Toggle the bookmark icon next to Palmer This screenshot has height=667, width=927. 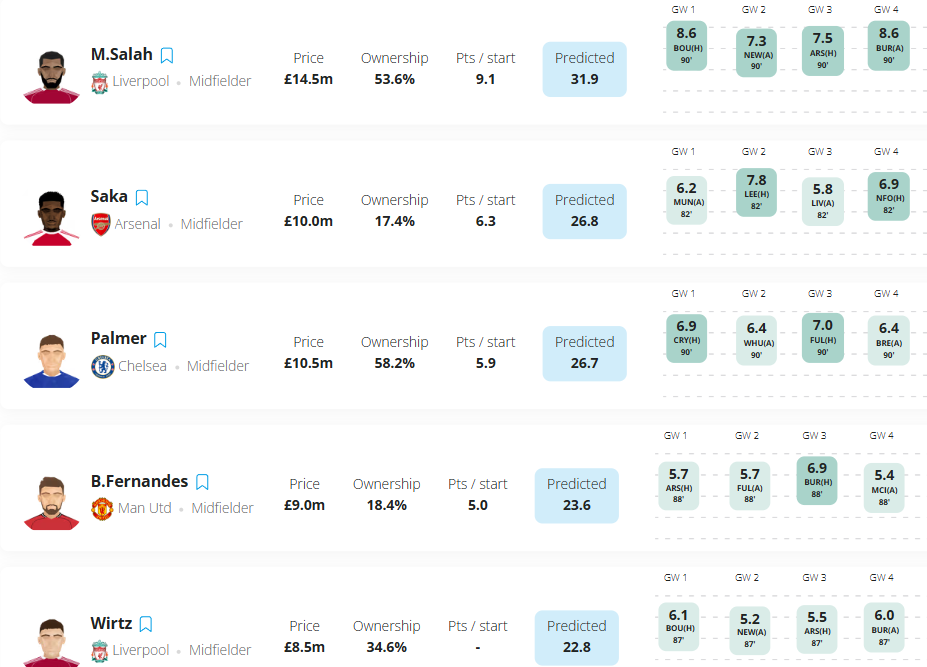[x=160, y=340]
